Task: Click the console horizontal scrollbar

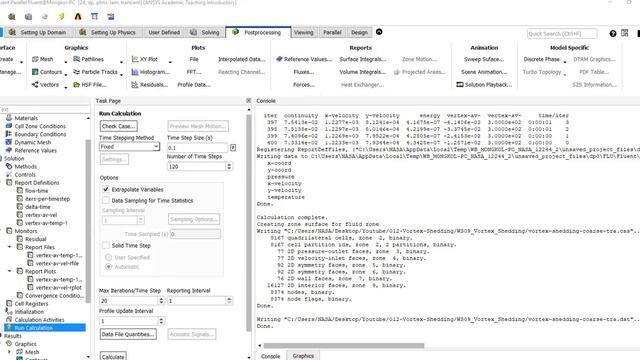Action: tap(344, 345)
